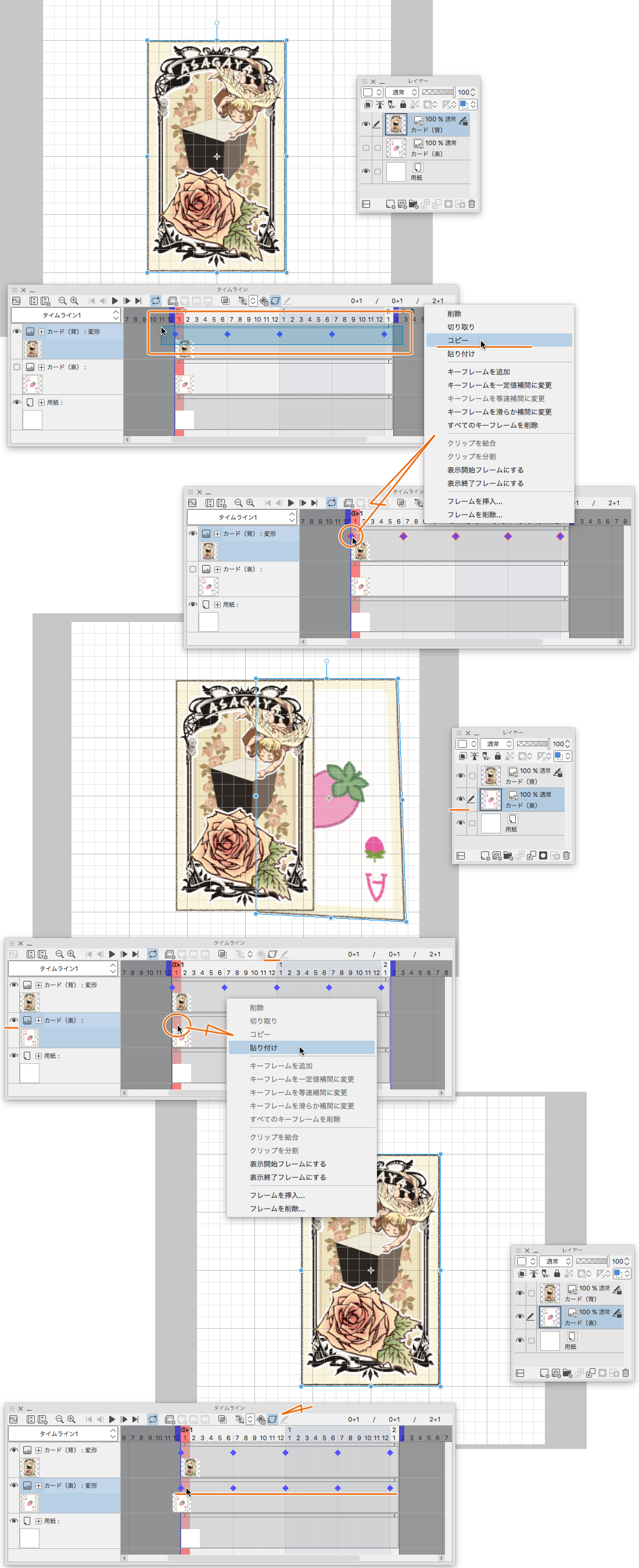Click trash icon in bottommost layer panel
The image size is (639, 1568).
[x=626, y=1373]
